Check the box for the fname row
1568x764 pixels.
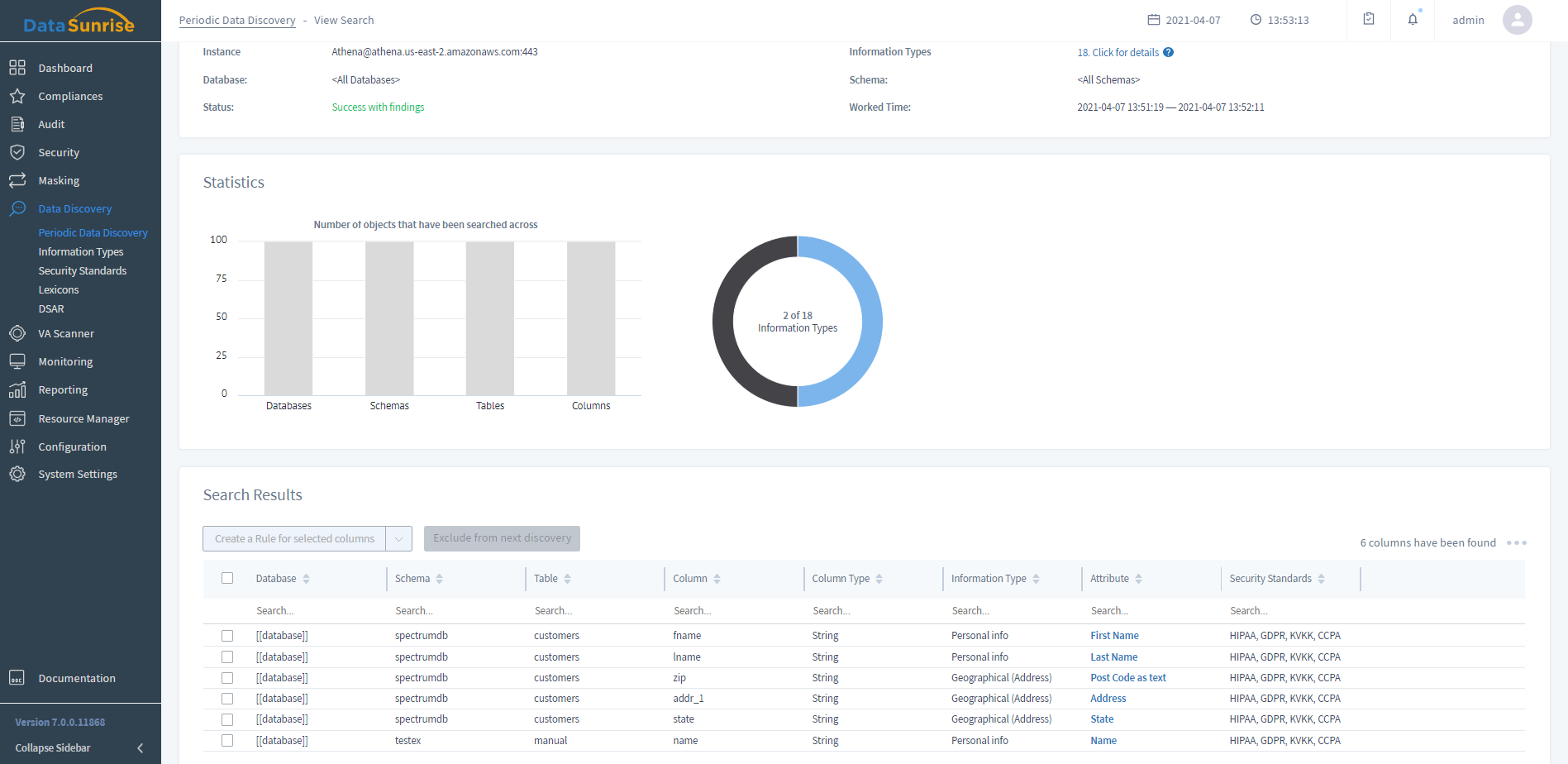[227, 636]
